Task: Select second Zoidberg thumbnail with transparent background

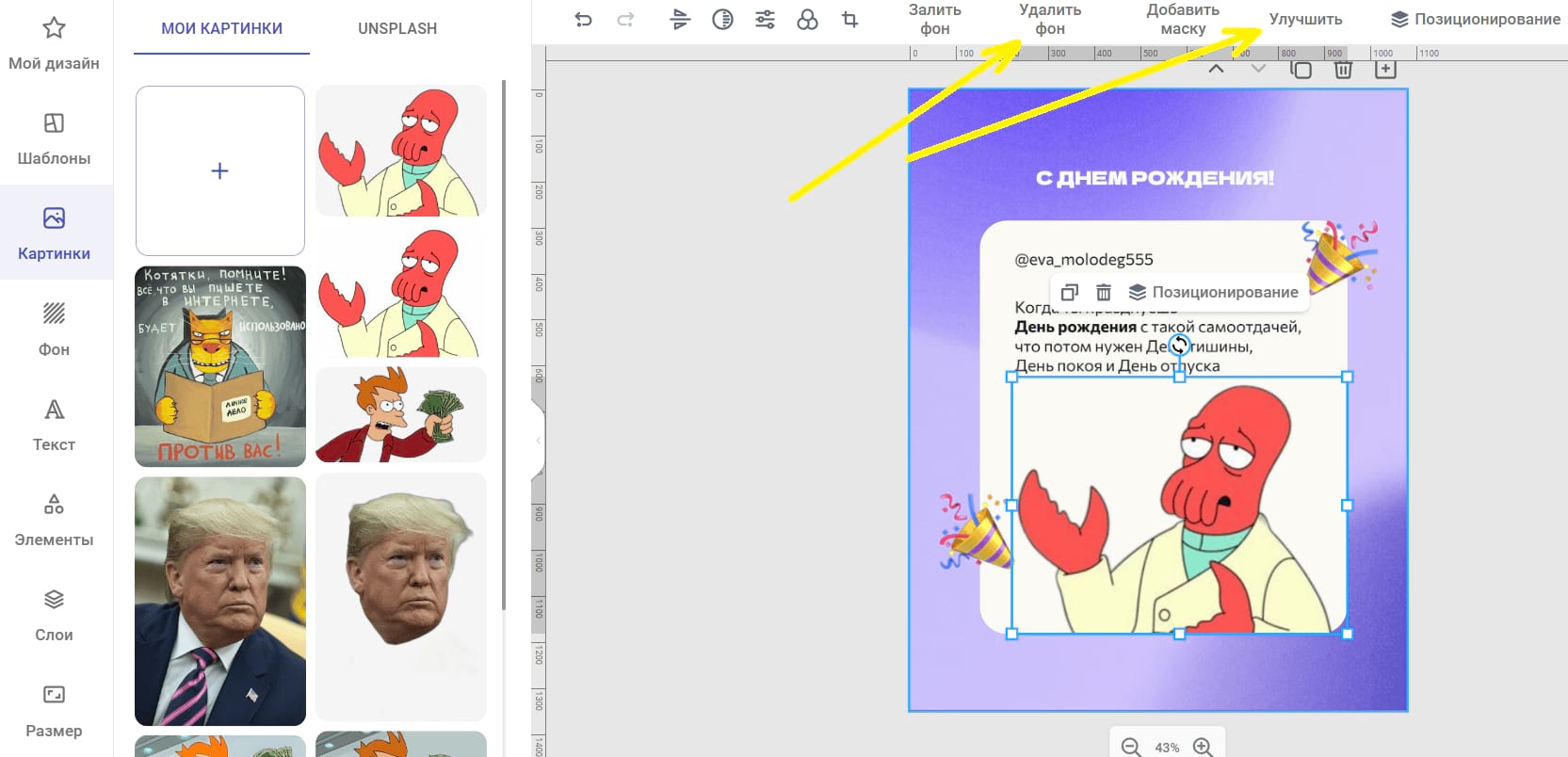Action: pyautogui.click(x=401, y=292)
